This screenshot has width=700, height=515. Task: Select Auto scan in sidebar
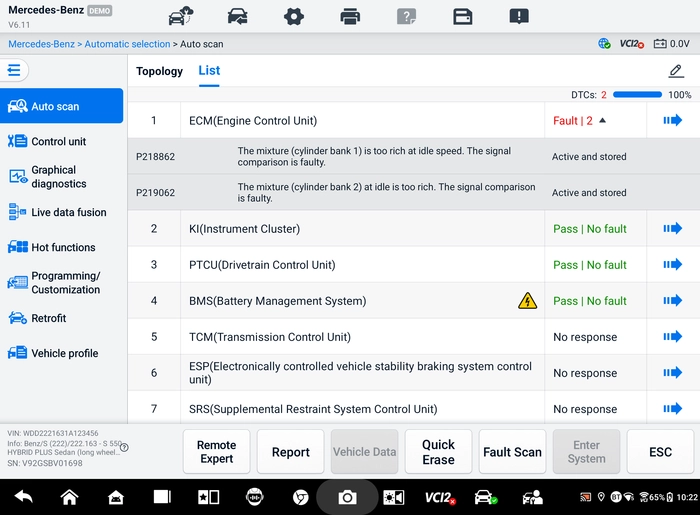tap(62, 106)
